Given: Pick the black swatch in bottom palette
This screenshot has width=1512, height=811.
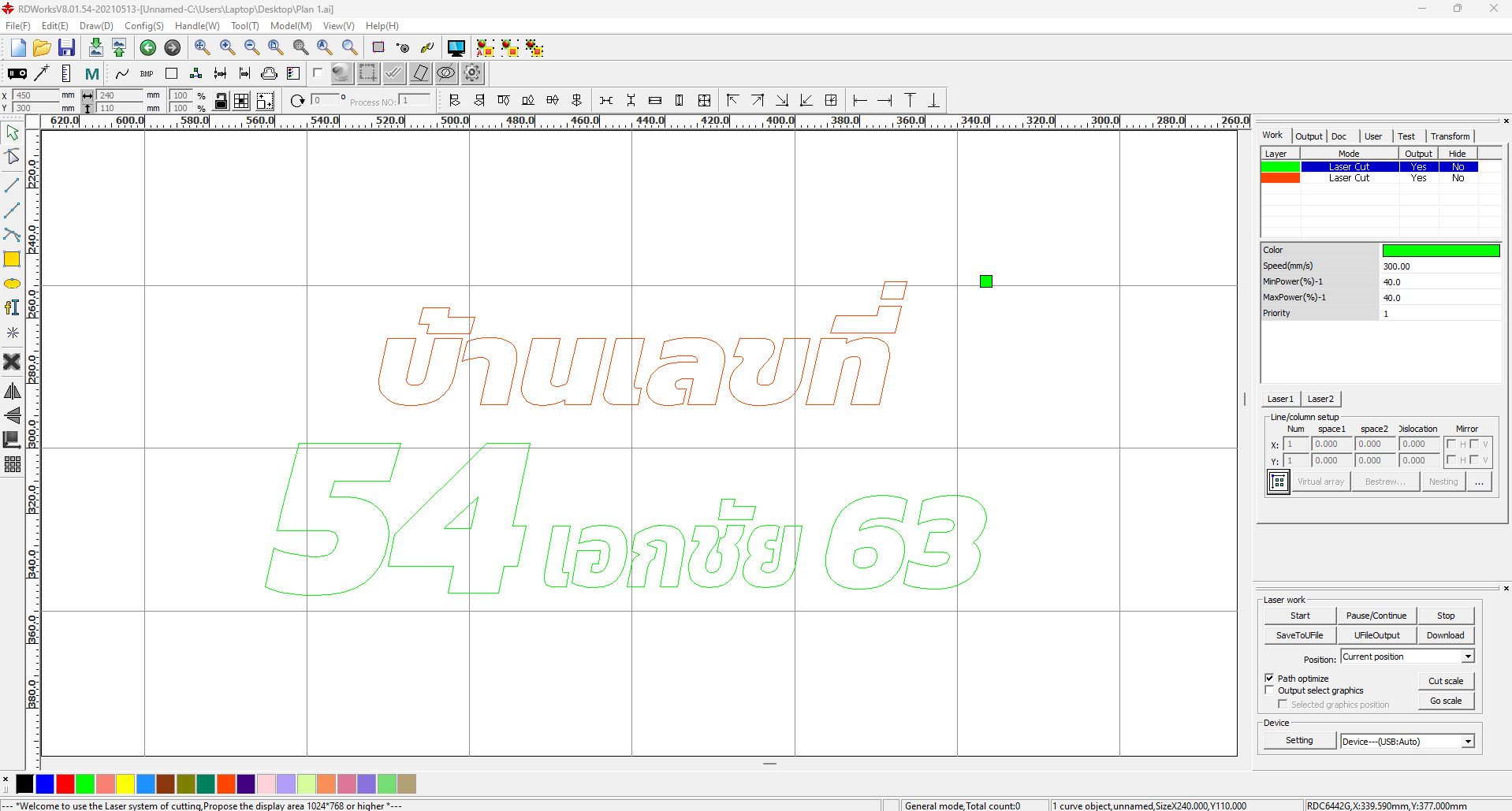Looking at the screenshot, I should coord(24,783).
